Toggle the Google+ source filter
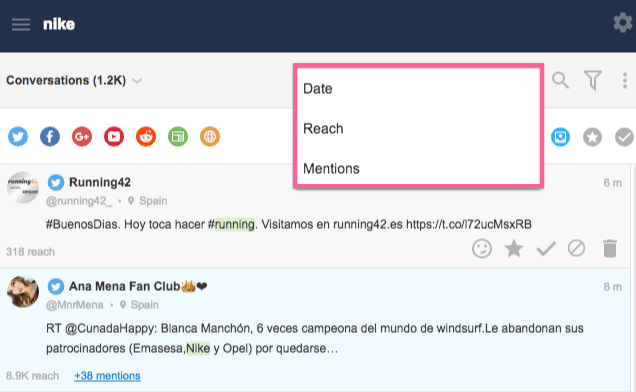Viewport: 636px width, 392px height. click(x=82, y=136)
